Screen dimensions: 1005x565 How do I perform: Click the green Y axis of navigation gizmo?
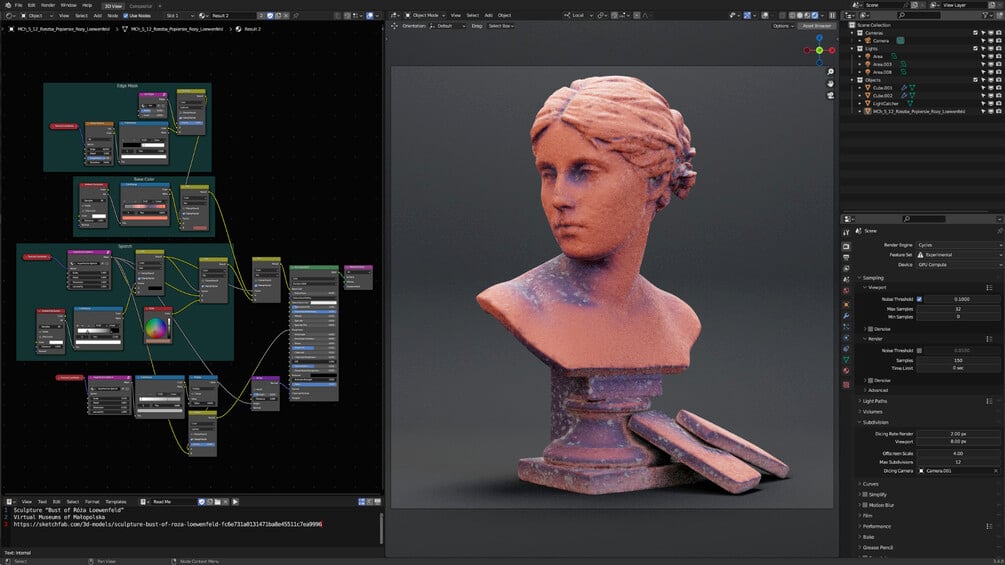[x=819, y=50]
